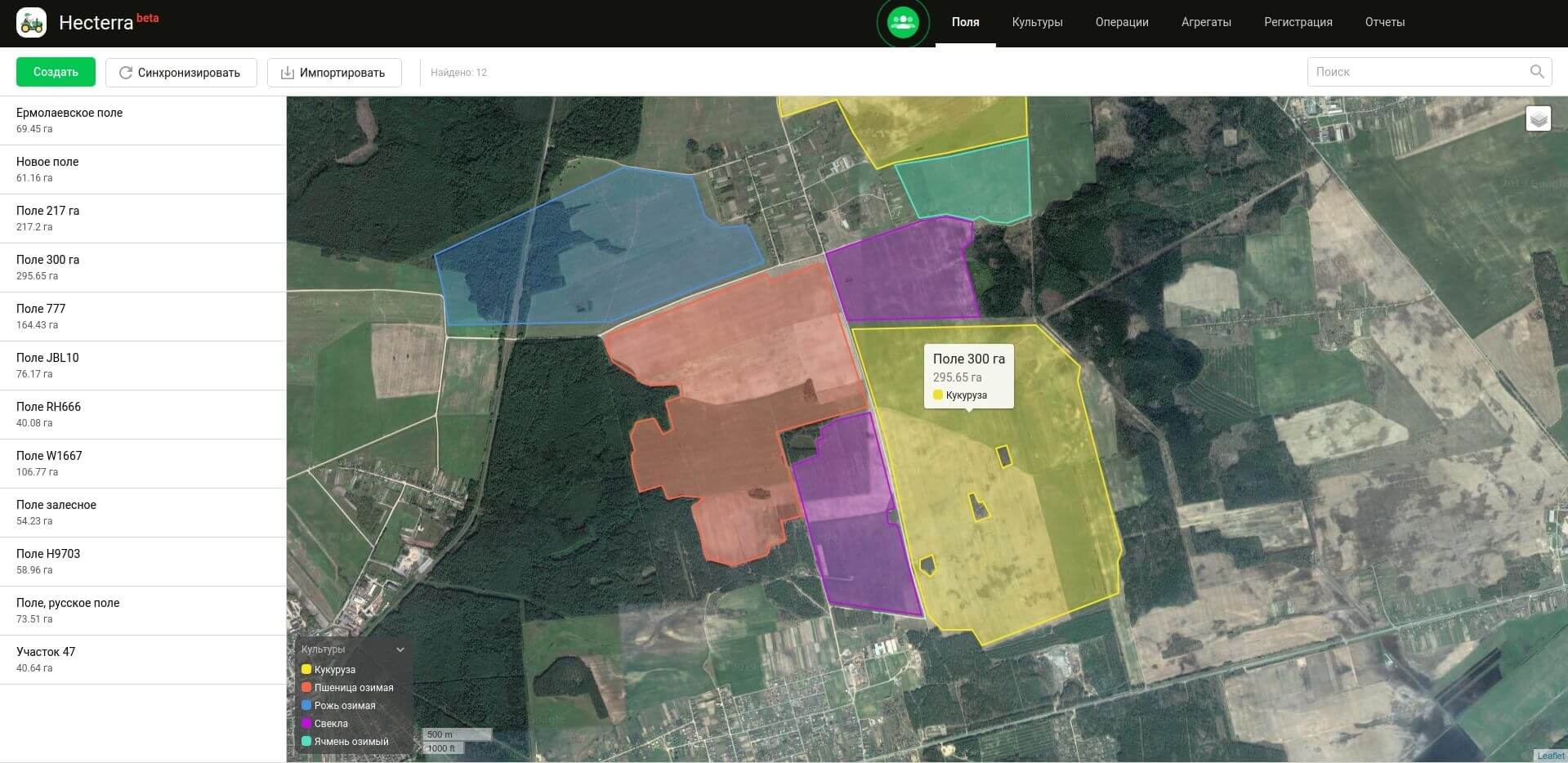This screenshot has width=1568, height=763.
Task: Click the yellow Кукуруза legend swatch
Action: (x=306, y=669)
